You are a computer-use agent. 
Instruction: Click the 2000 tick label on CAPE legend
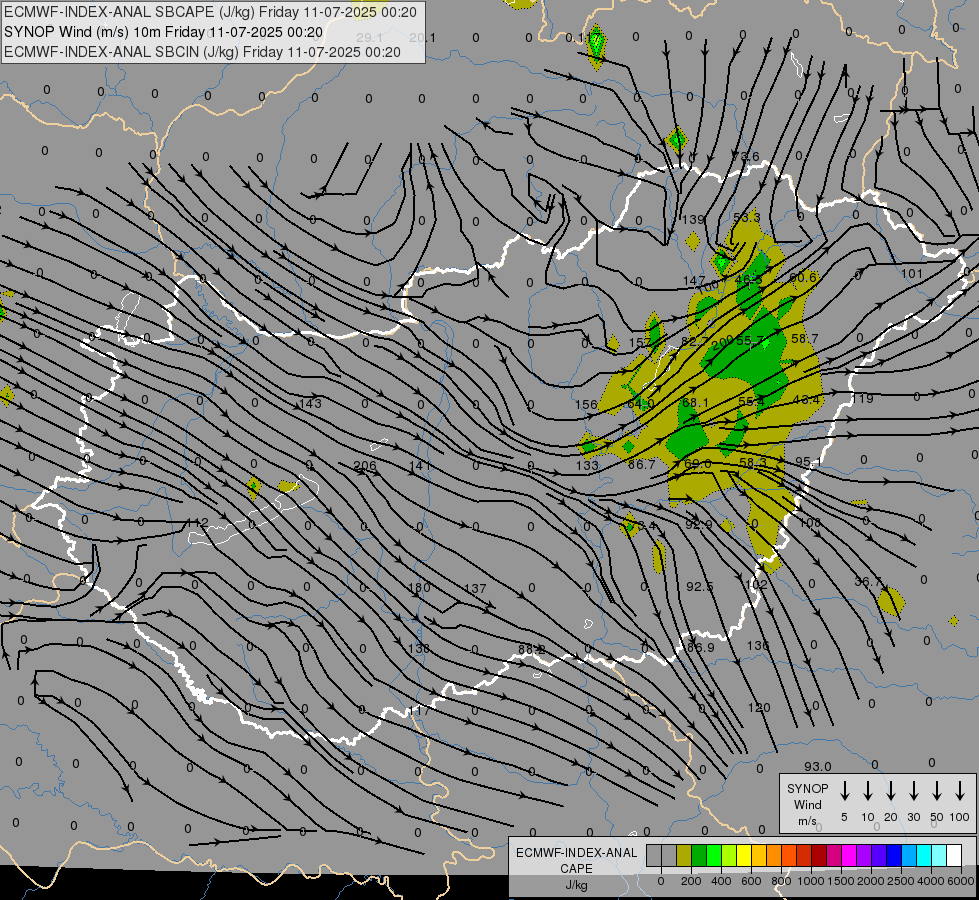tap(871, 881)
